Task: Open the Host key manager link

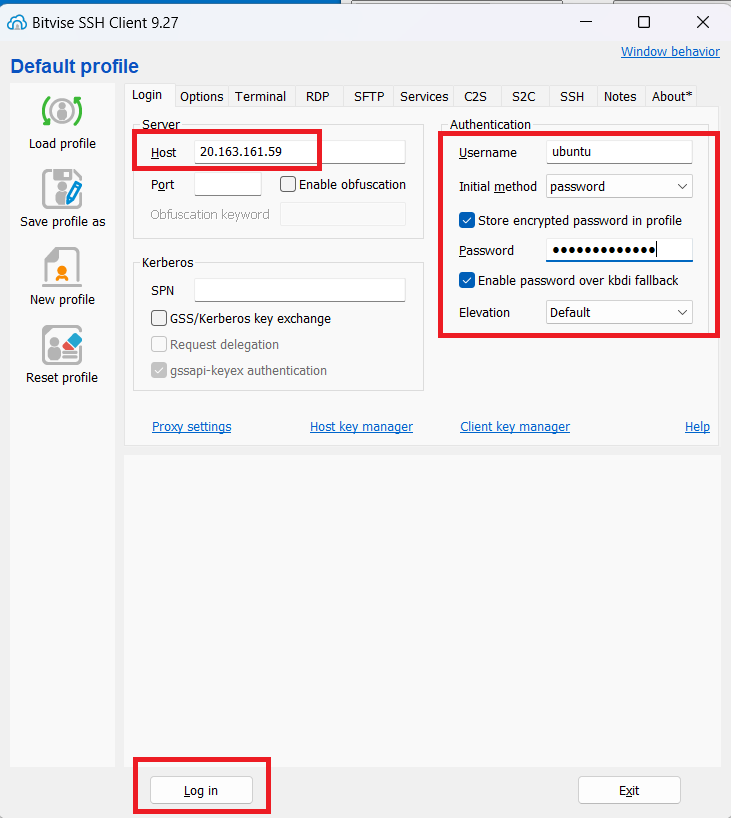Action: coord(361,427)
